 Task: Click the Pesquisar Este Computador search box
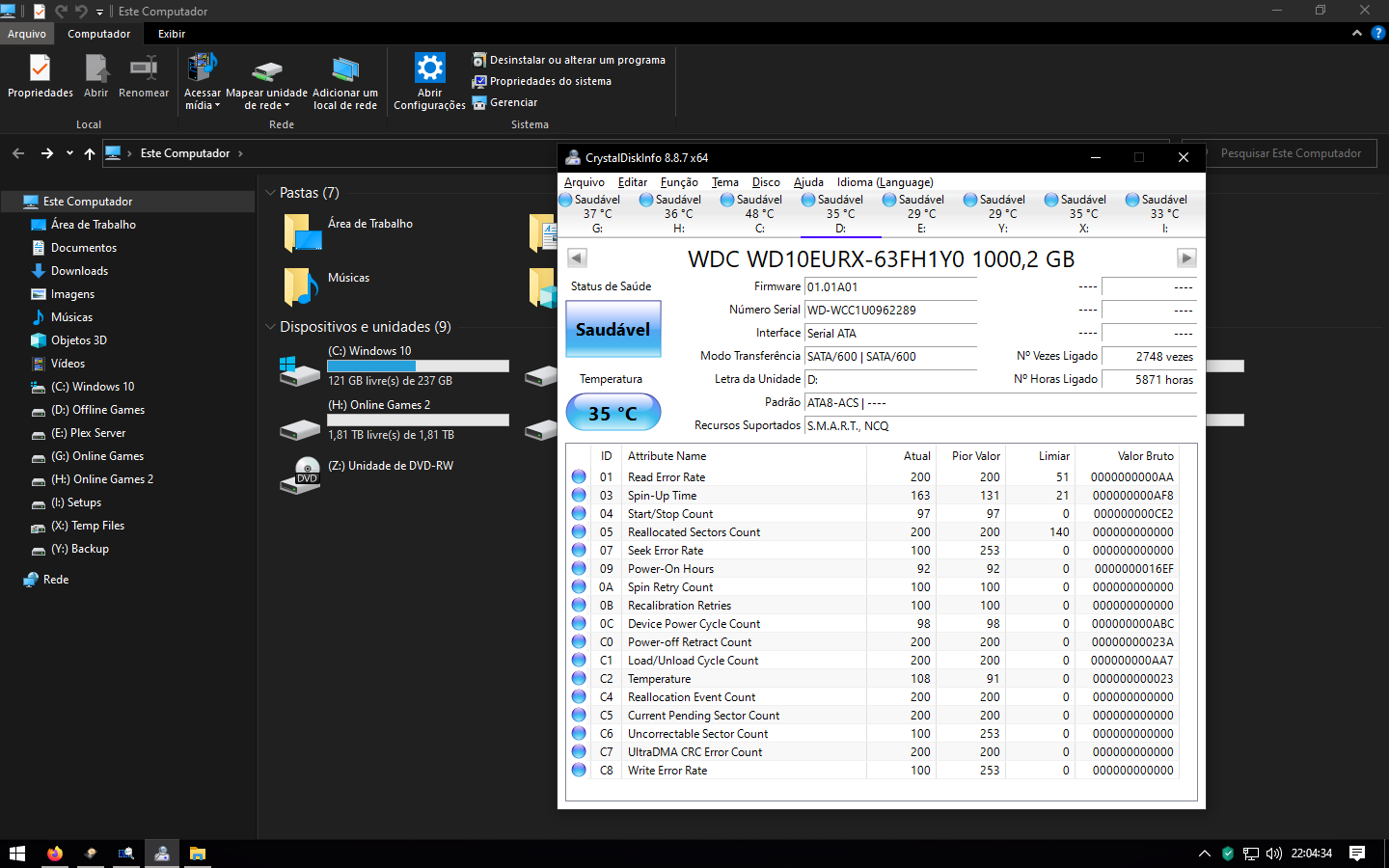pos(1281,153)
